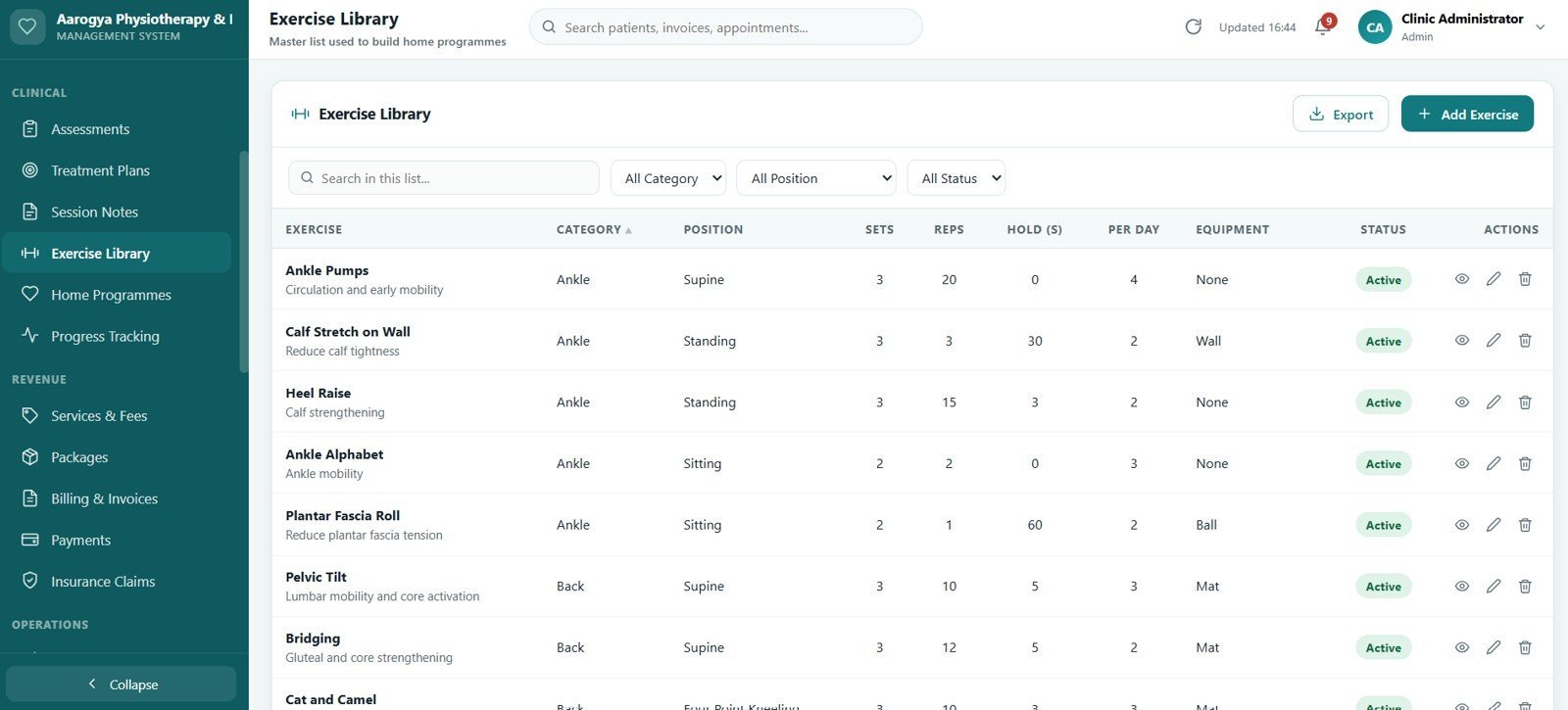This screenshot has width=1568, height=710.
Task: View details of Ankle Pumps via eye icon
Action: (x=1462, y=279)
